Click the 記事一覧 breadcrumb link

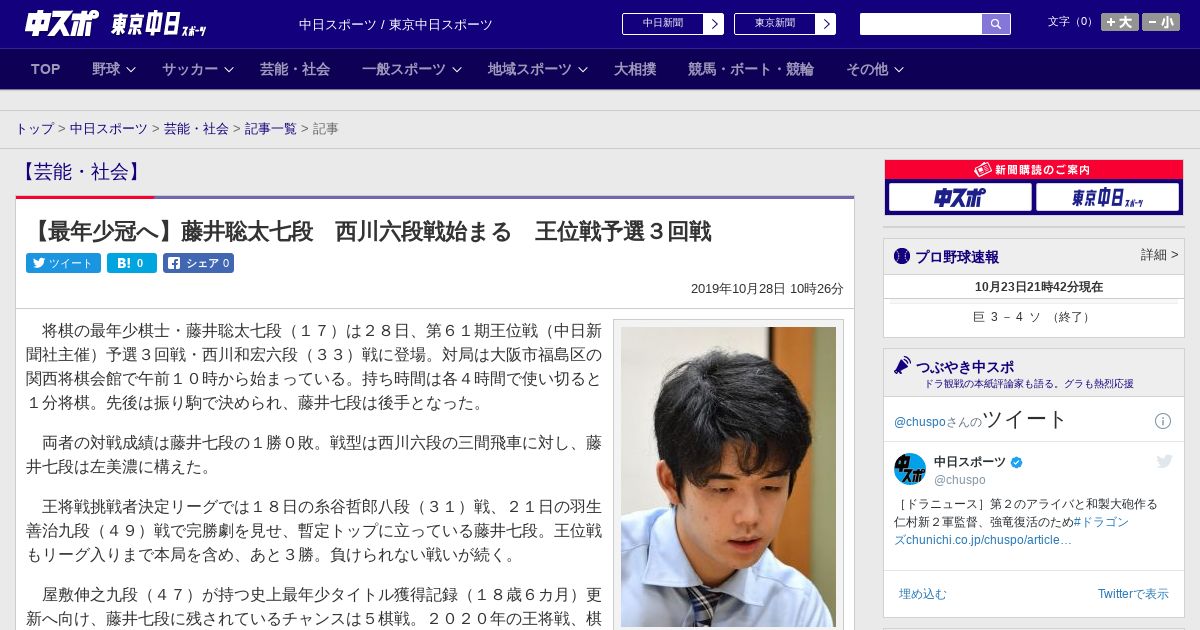click(x=271, y=129)
